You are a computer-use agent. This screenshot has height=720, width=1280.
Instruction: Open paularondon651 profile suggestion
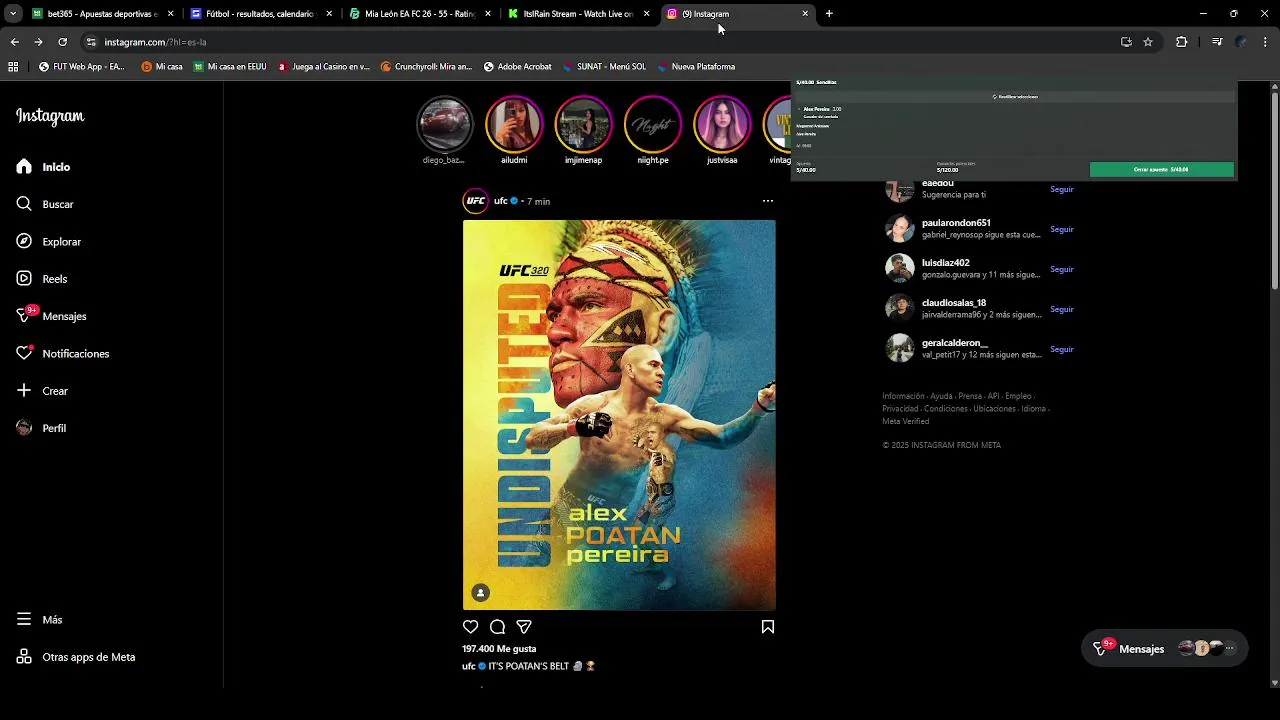pyautogui.click(x=956, y=223)
